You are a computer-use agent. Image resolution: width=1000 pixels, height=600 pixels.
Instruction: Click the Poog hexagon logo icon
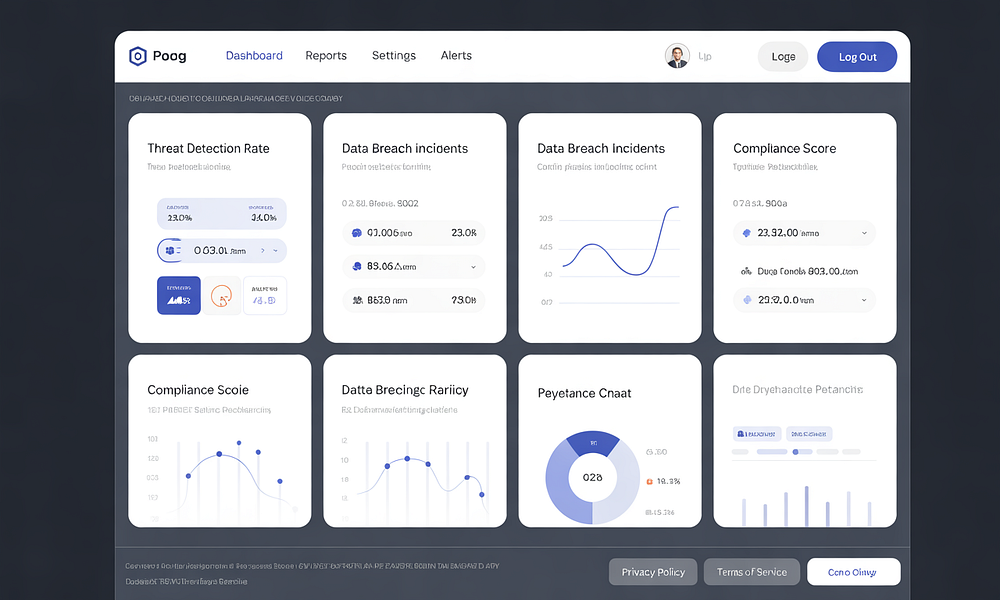click(137, 56)
